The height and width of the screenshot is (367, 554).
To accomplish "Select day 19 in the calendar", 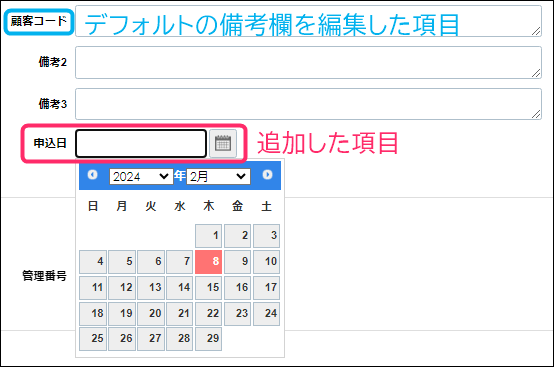I will tap(122, 314).
